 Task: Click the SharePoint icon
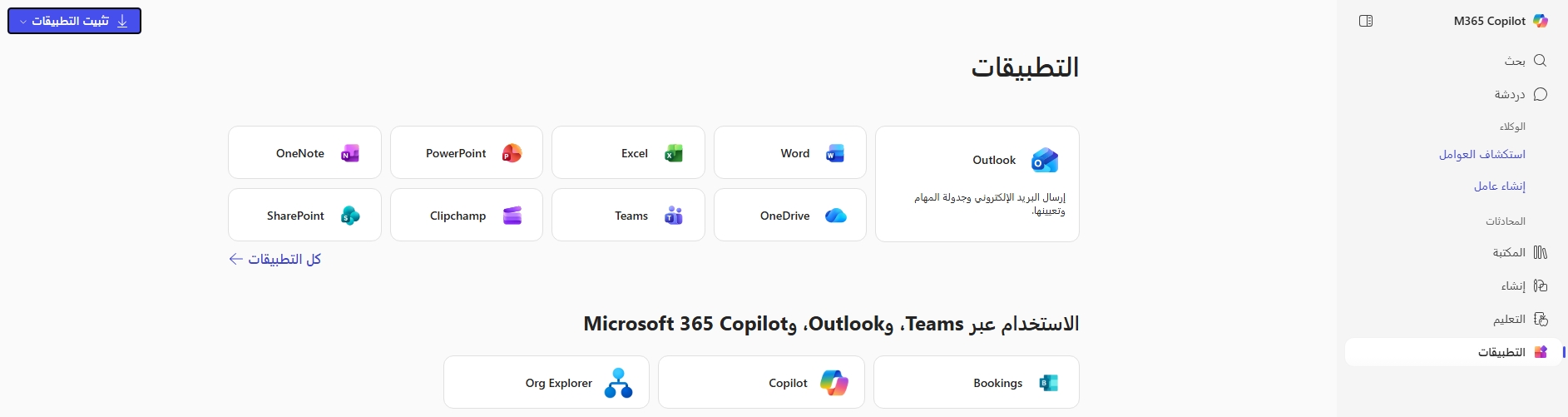coord(350,216)
